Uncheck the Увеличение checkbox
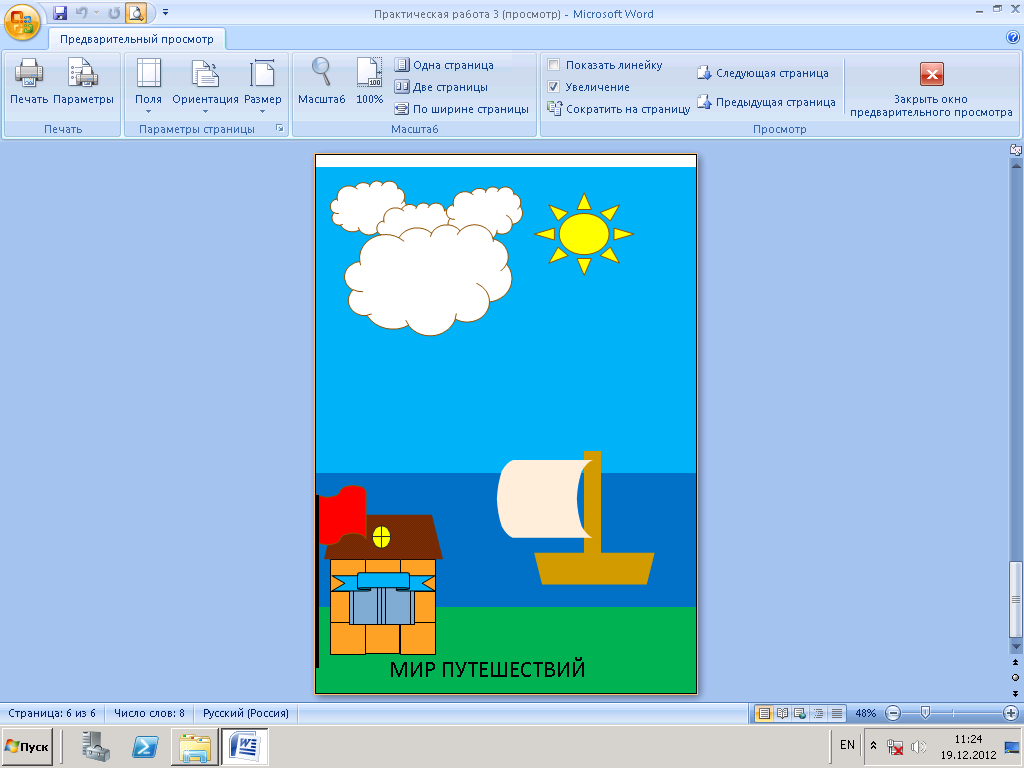Image resolution: width=1024 pixels, height=768 pixels. (554, 87)
